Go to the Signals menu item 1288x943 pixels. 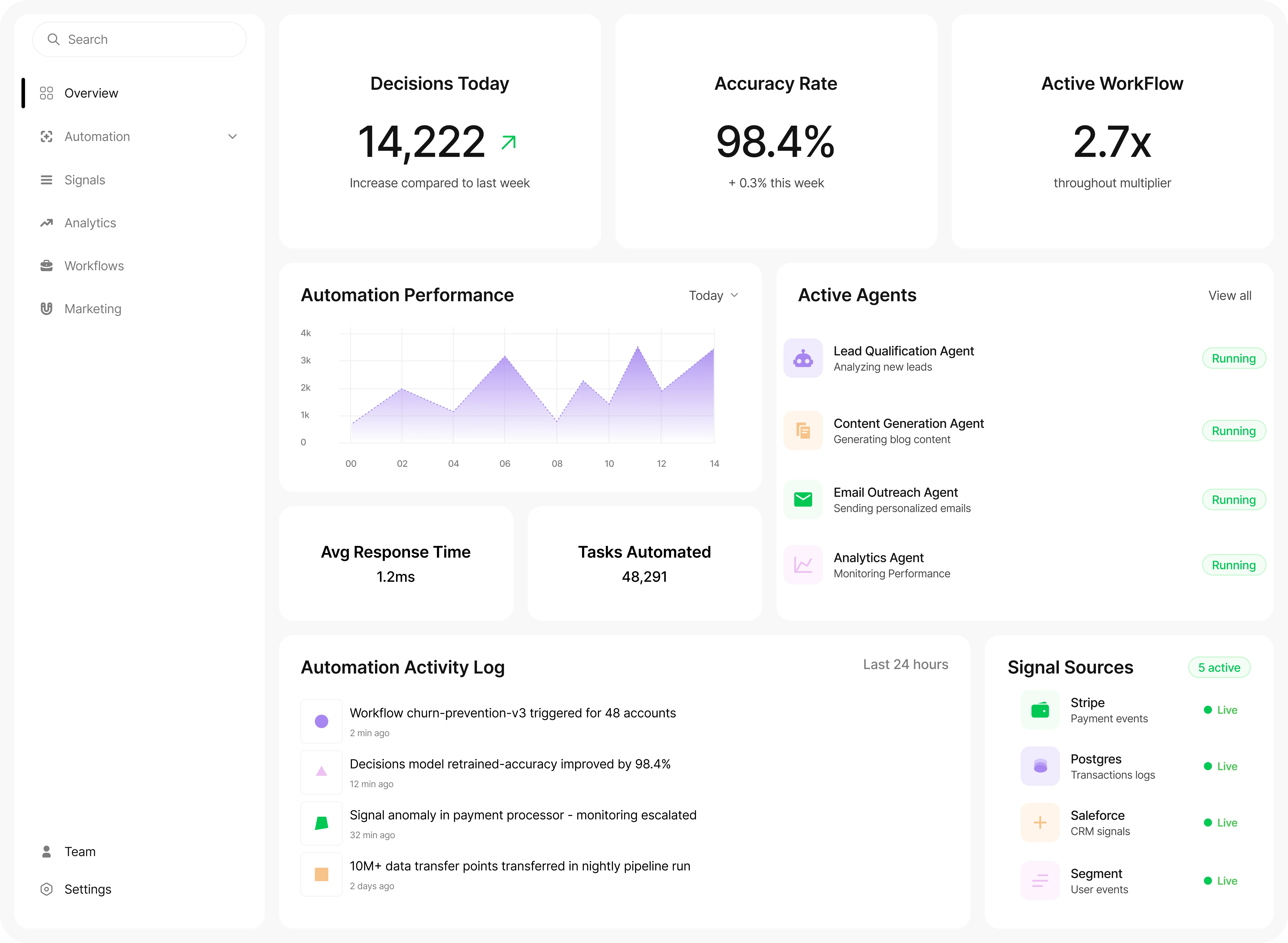tap(85, 180)
